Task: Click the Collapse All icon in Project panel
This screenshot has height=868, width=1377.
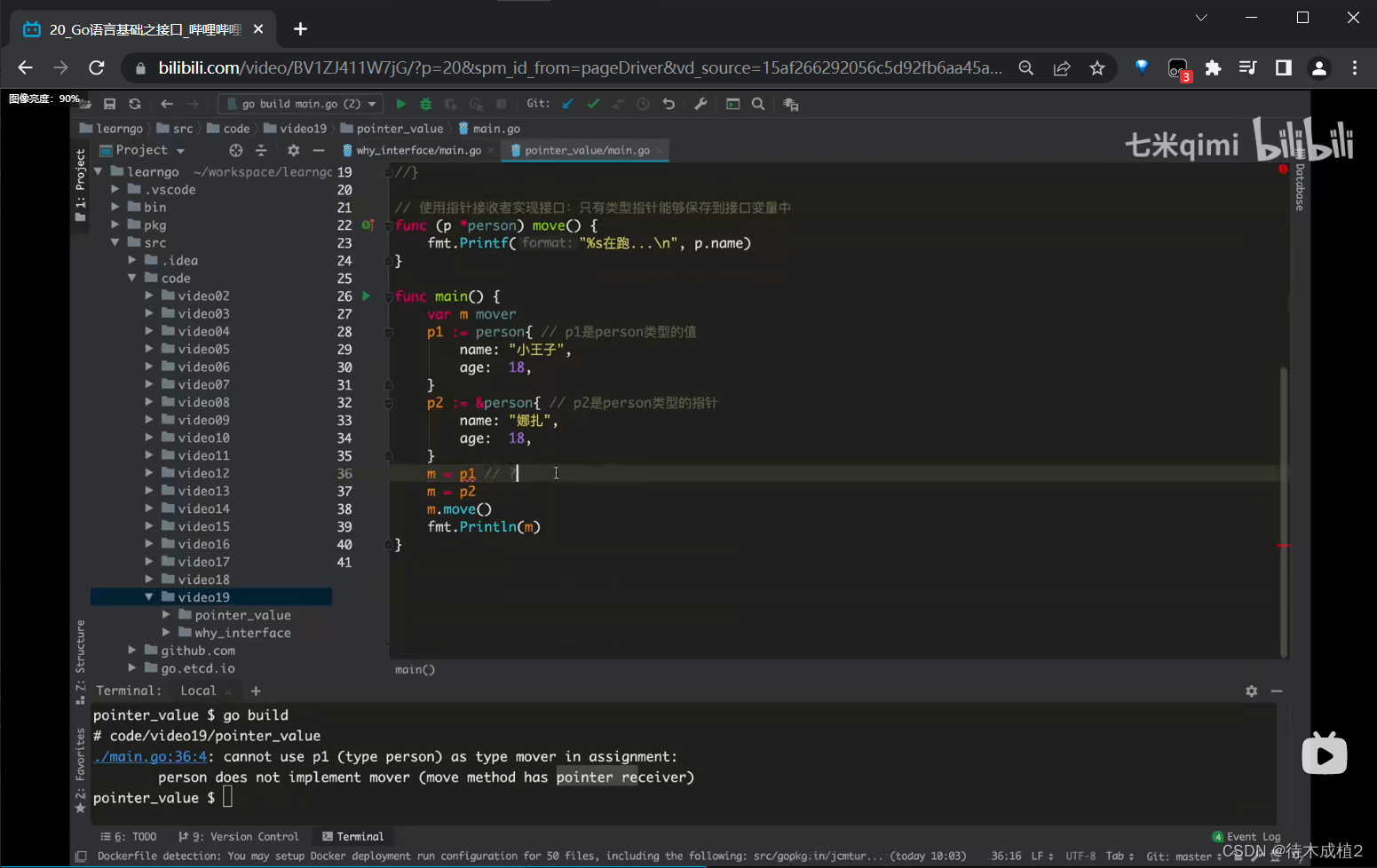Action: pos(261,150)
